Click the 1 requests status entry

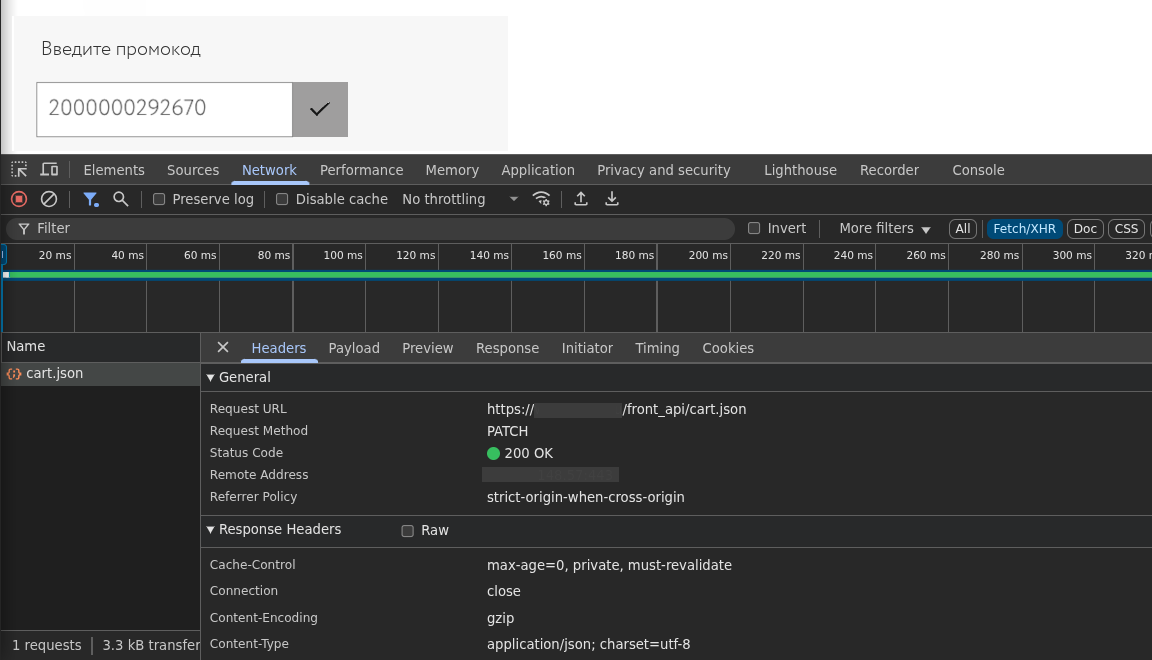[x=47, y=645]
